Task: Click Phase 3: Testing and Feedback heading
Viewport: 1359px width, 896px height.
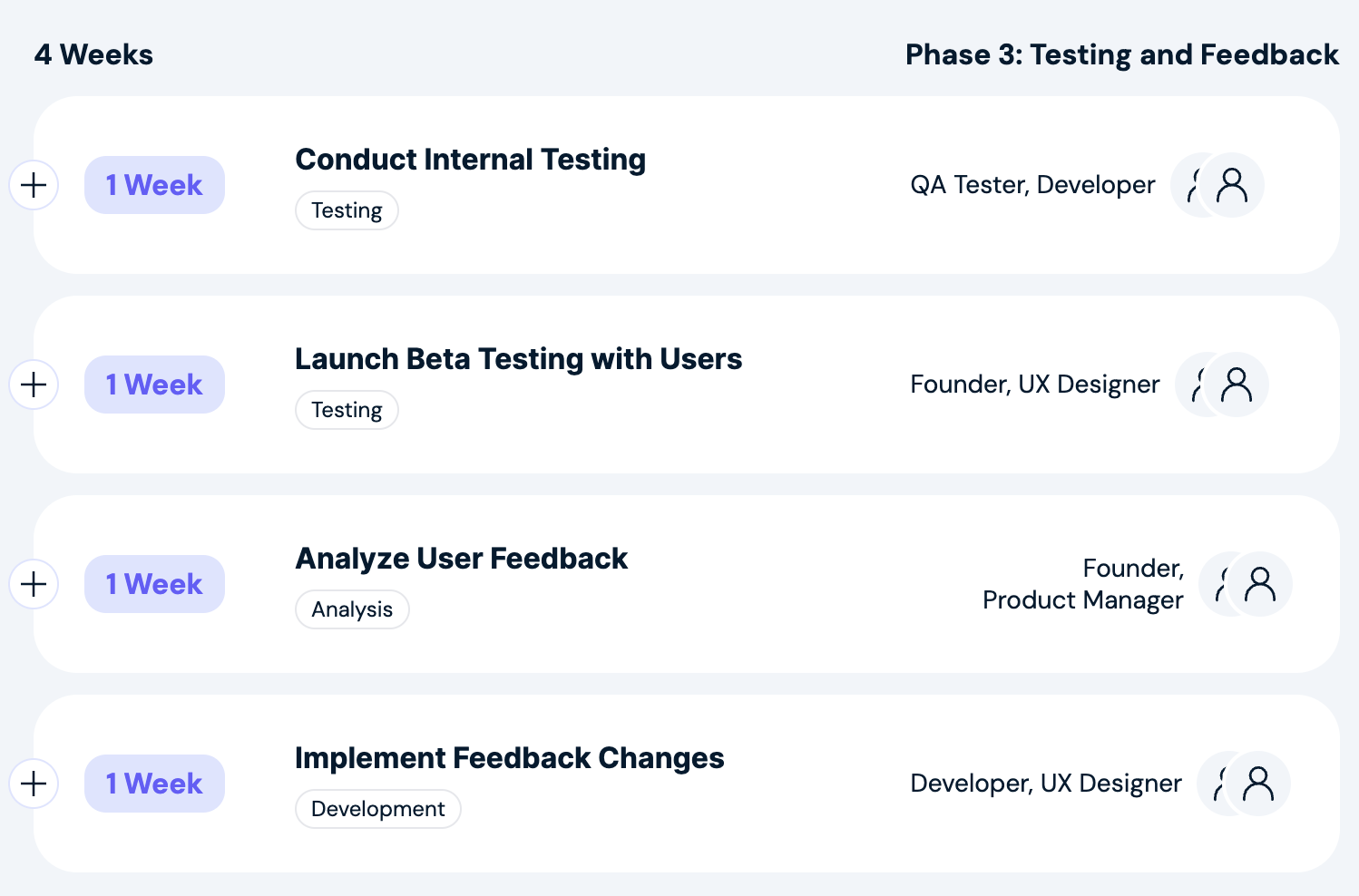Action: point(1121,54)
